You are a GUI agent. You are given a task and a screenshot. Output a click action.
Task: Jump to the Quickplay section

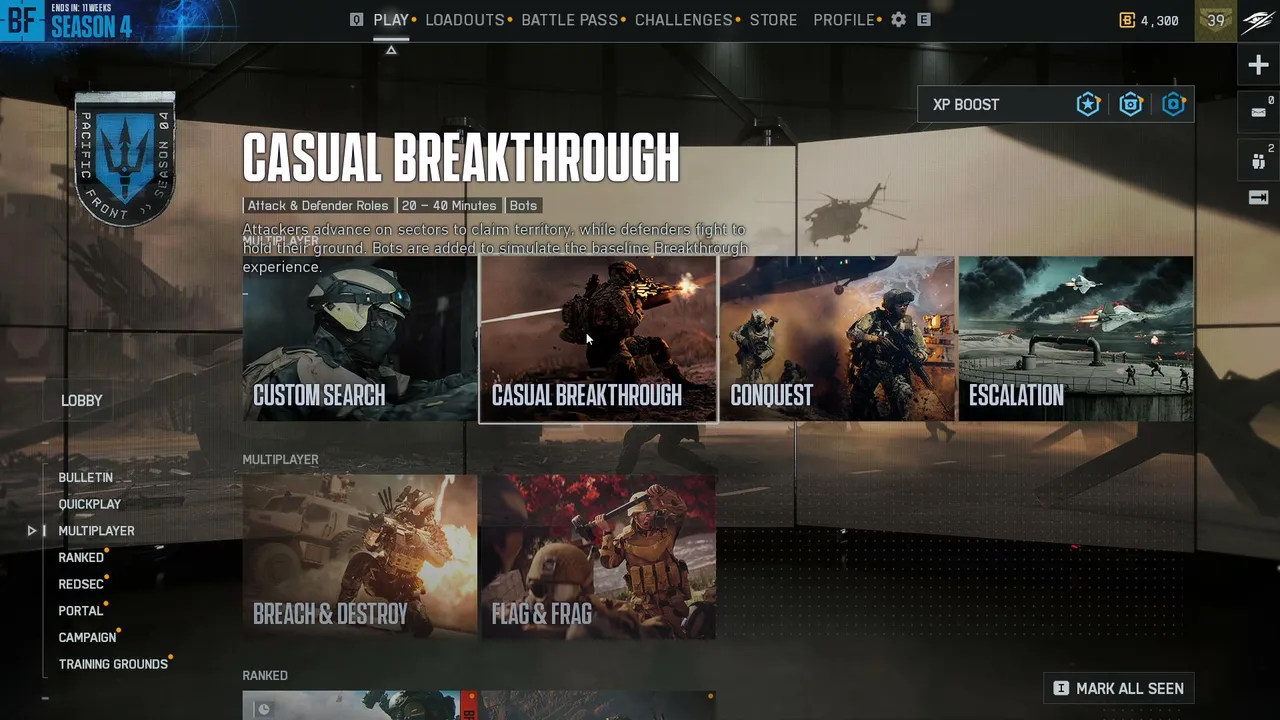pos(90,504)
